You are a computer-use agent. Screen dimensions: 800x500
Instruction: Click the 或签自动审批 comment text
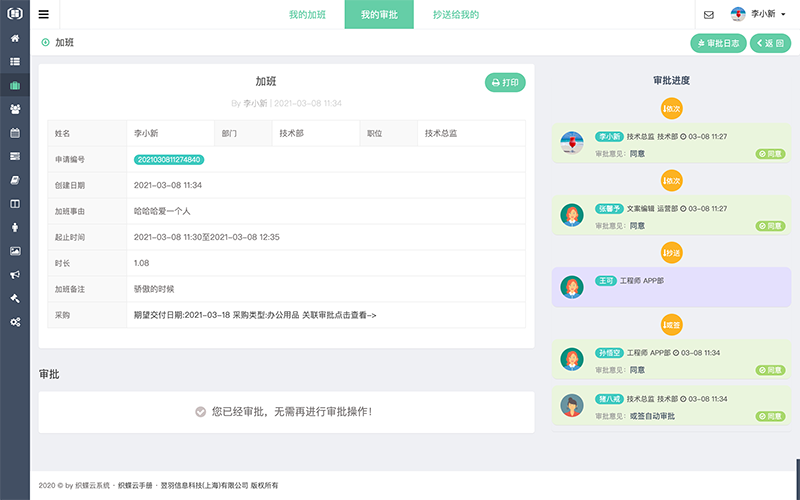pos(652,416)
